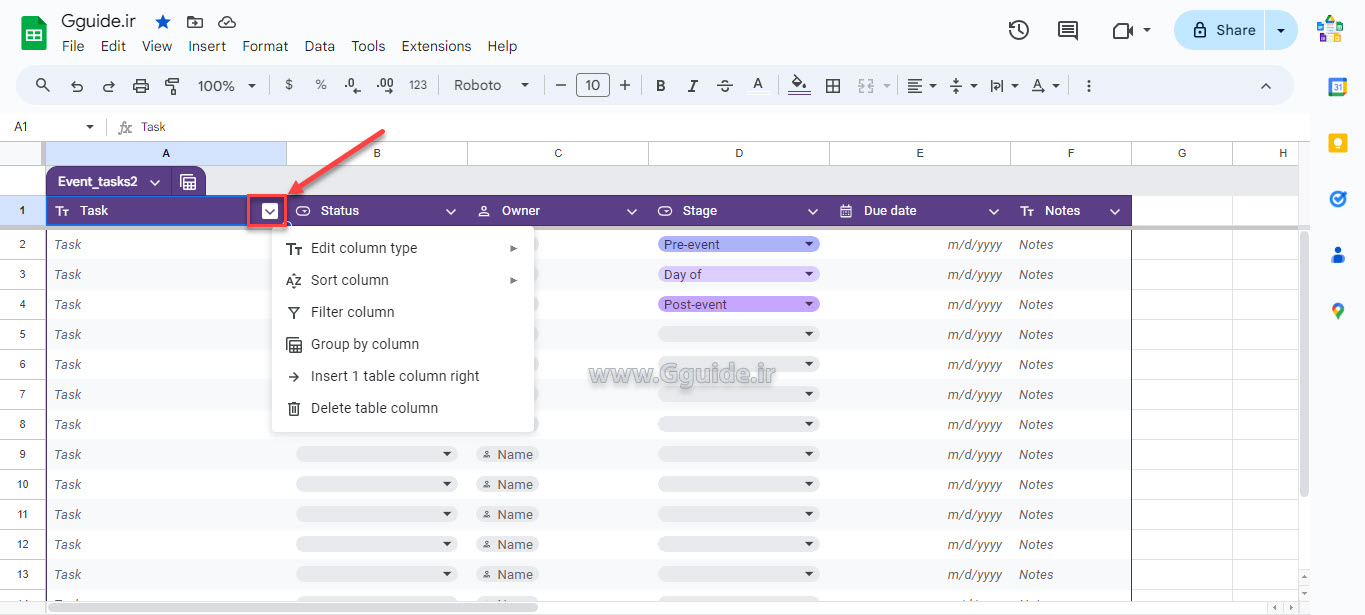Open the Format menu
The image size is (1365, 615).
[x=264, y=46]
